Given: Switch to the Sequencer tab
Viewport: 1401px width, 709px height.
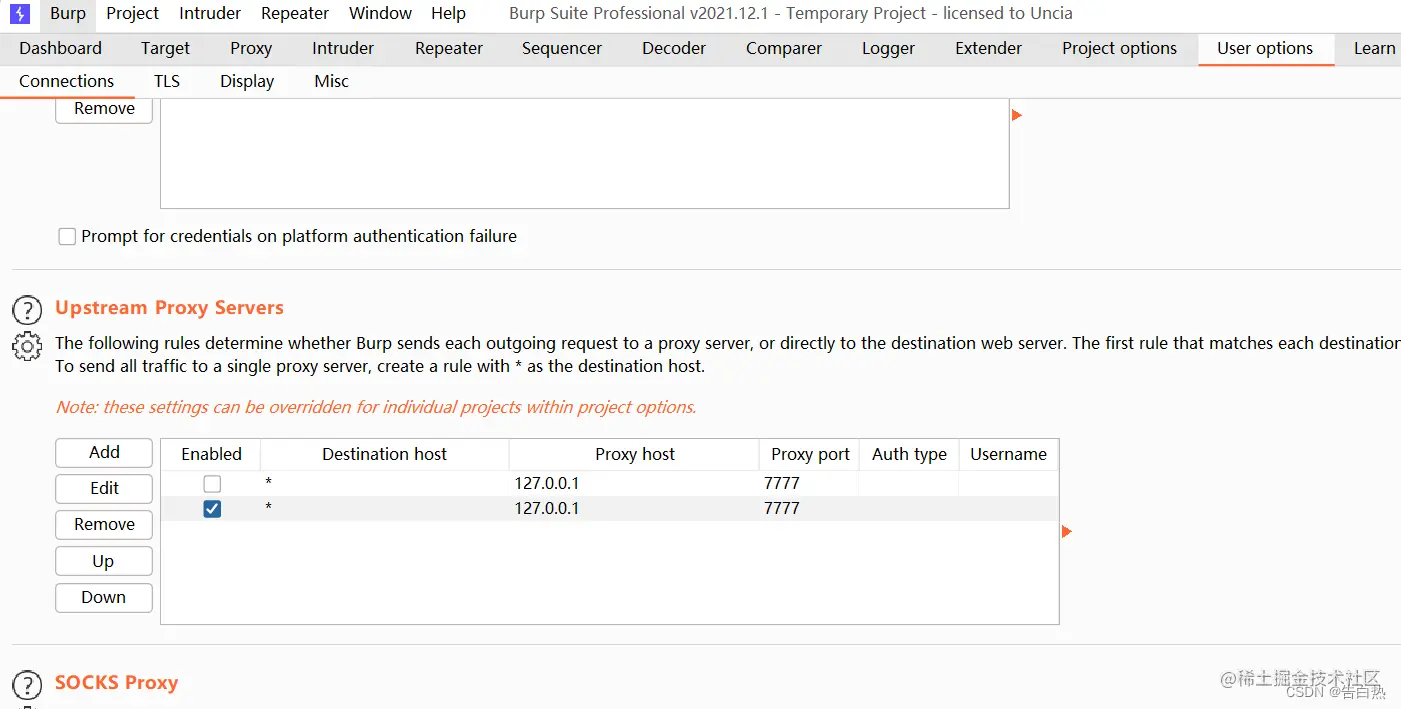Looking at the screenshot, I should [x=562, y=48].
